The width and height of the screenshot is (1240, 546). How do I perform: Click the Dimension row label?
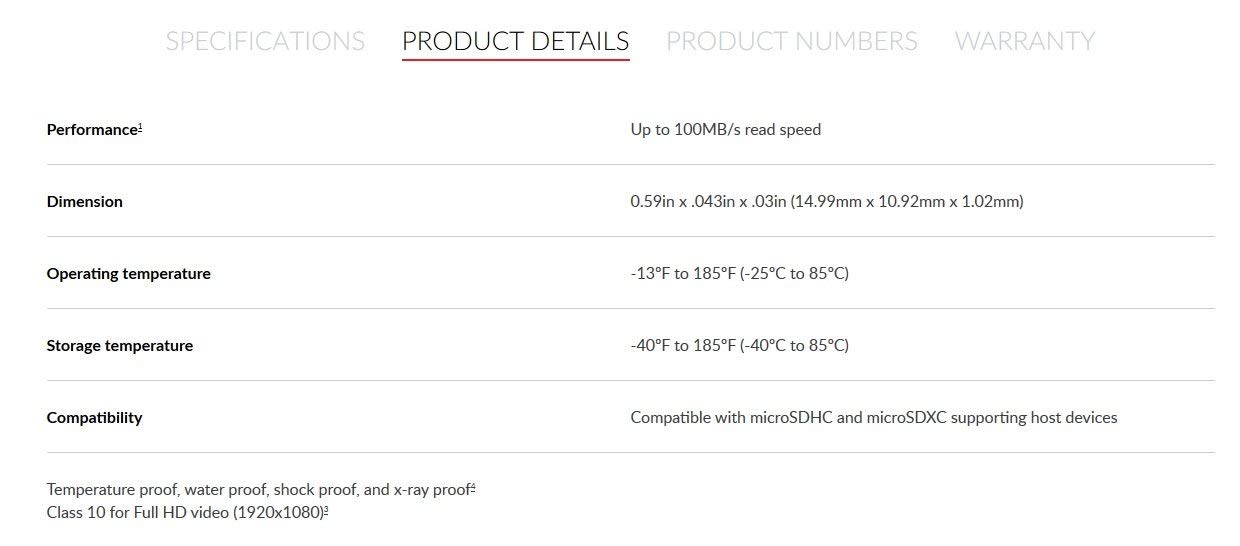[x=84, y=202]
